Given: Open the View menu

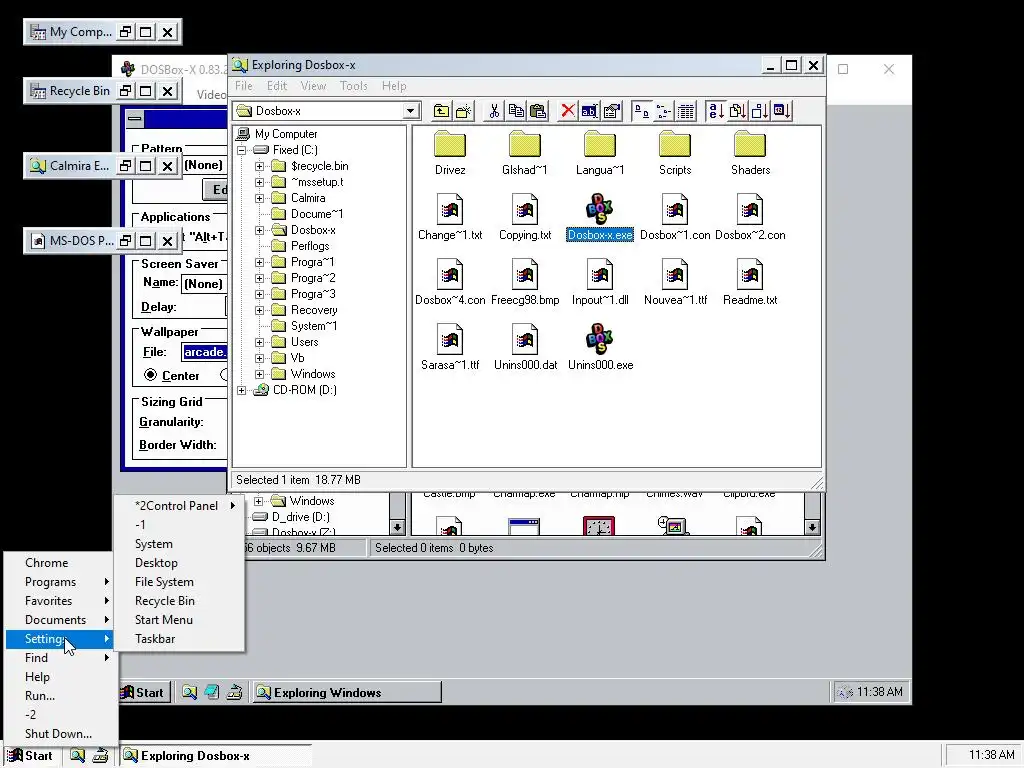Looking at the screenshot, I should pos(313,86).
